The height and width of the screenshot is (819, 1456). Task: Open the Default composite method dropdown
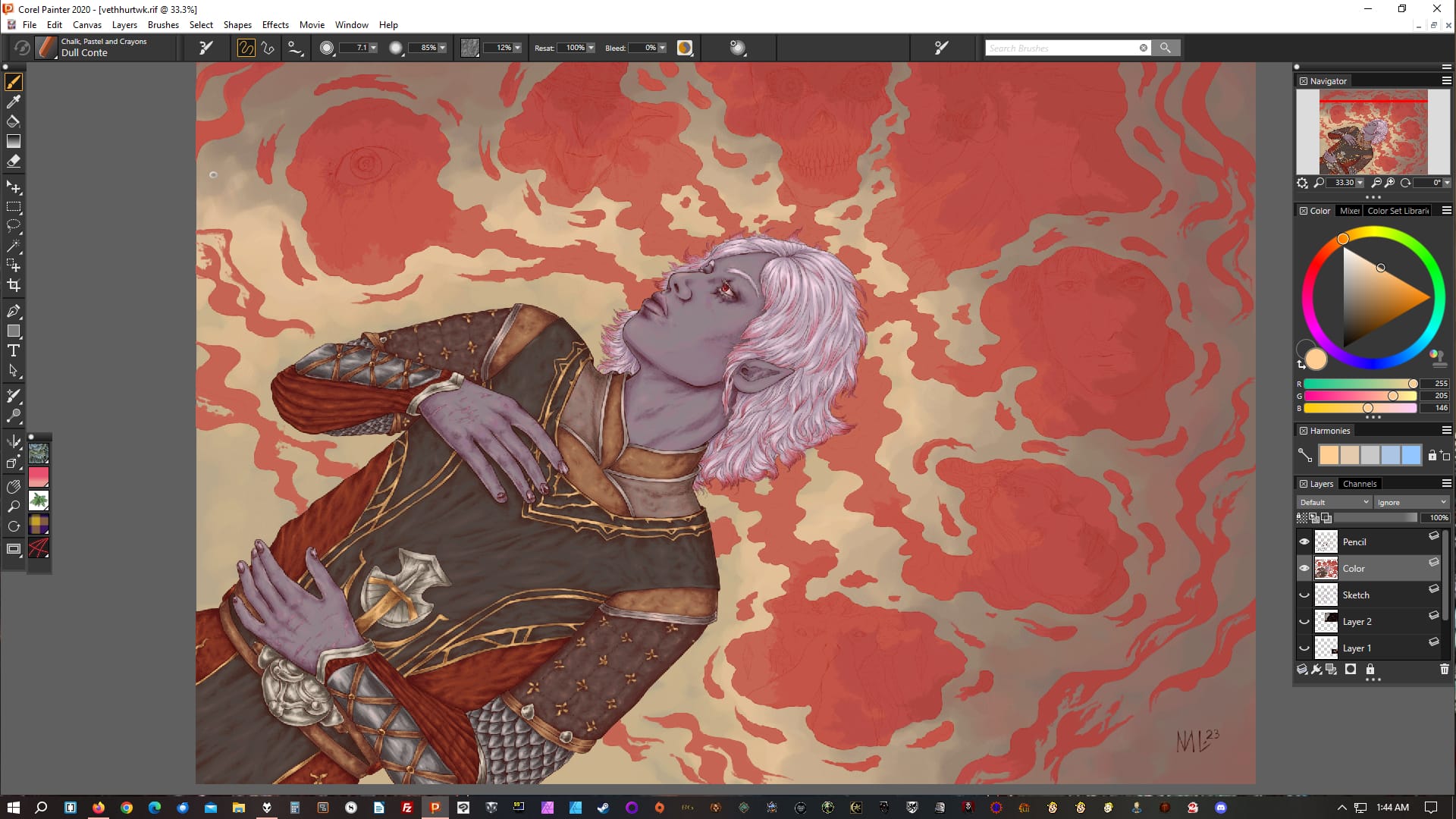coord(1334,502)
